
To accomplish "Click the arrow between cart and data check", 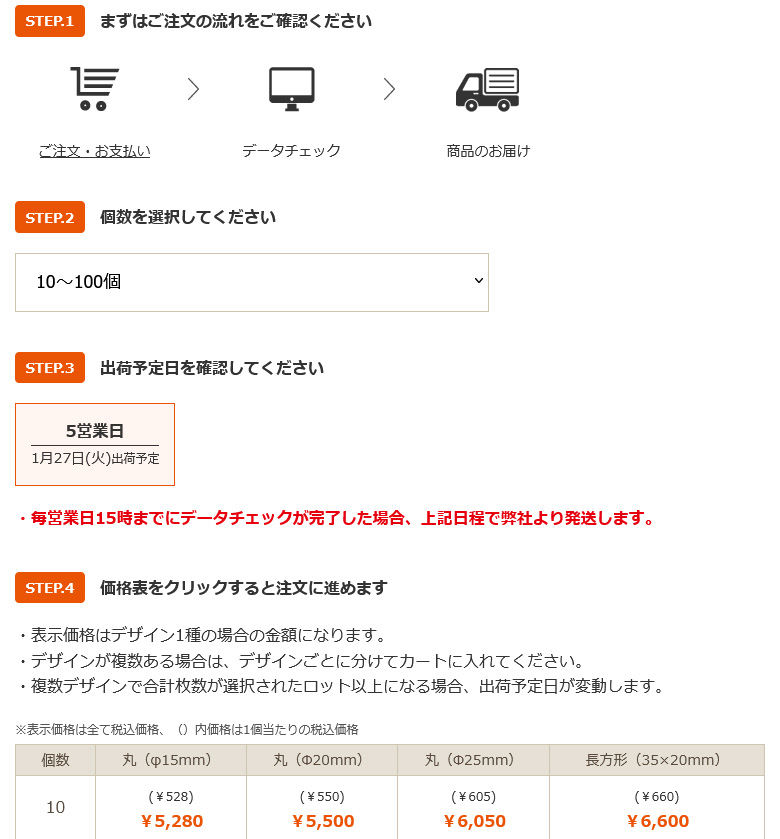I will pyautogui.click(x=192, y=88).
